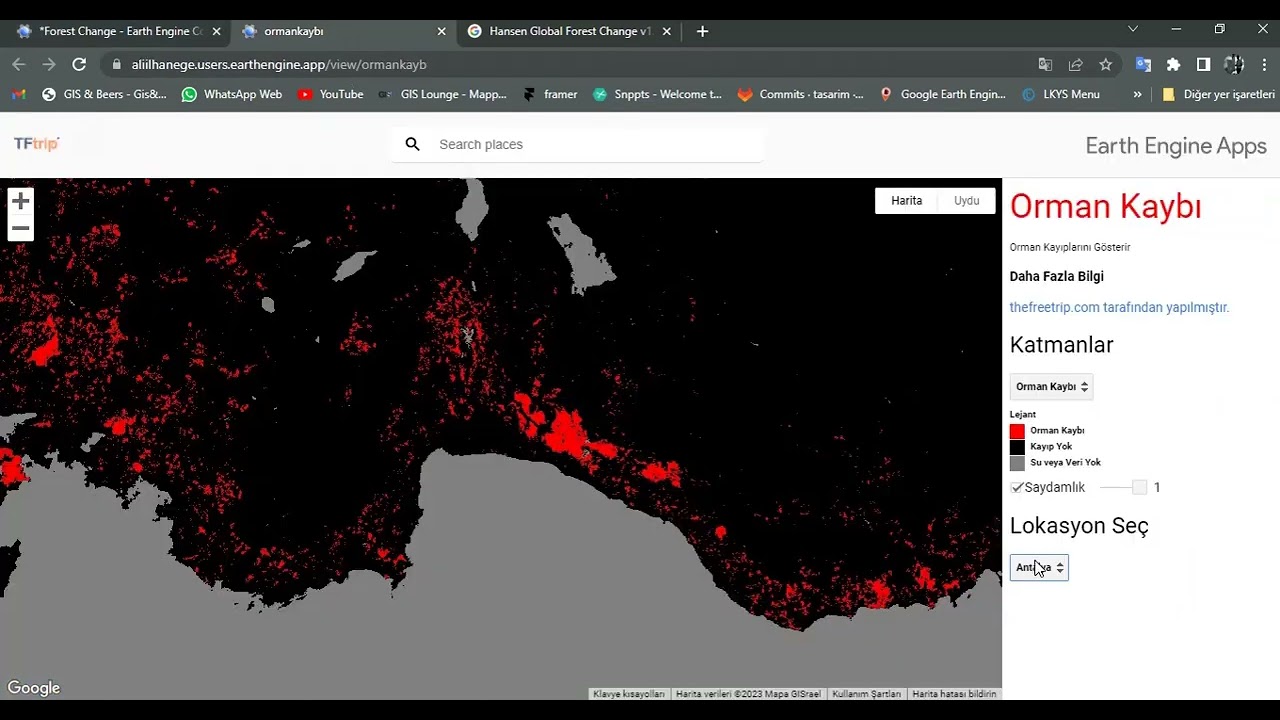Screen dimensions: 1280x720
Task: Close the ormankaybı tab
Action: (x=441, y=31)
